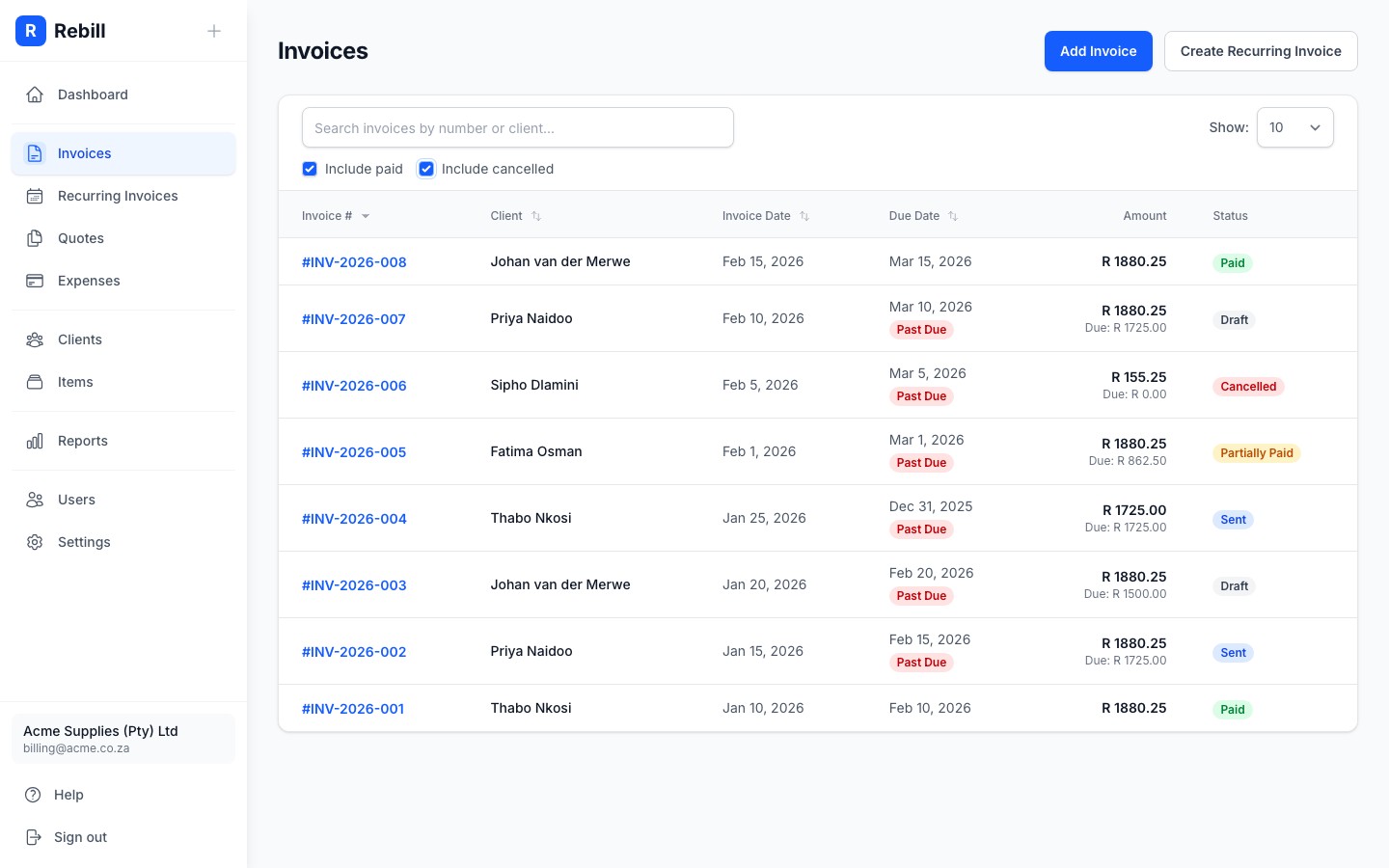Open the Show per-page dropdown

1295,126
